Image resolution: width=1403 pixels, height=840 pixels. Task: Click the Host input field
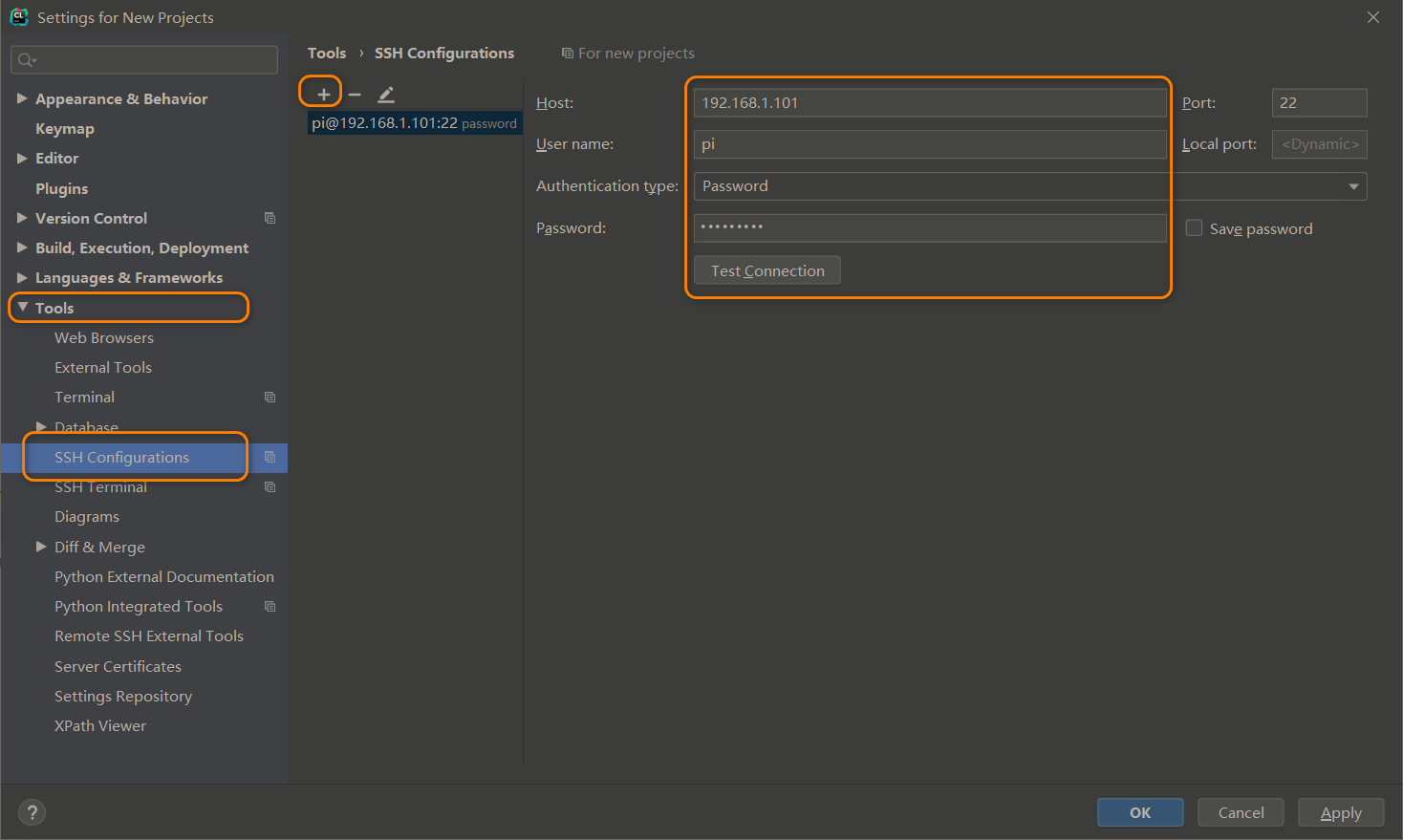tap(930, 102)
